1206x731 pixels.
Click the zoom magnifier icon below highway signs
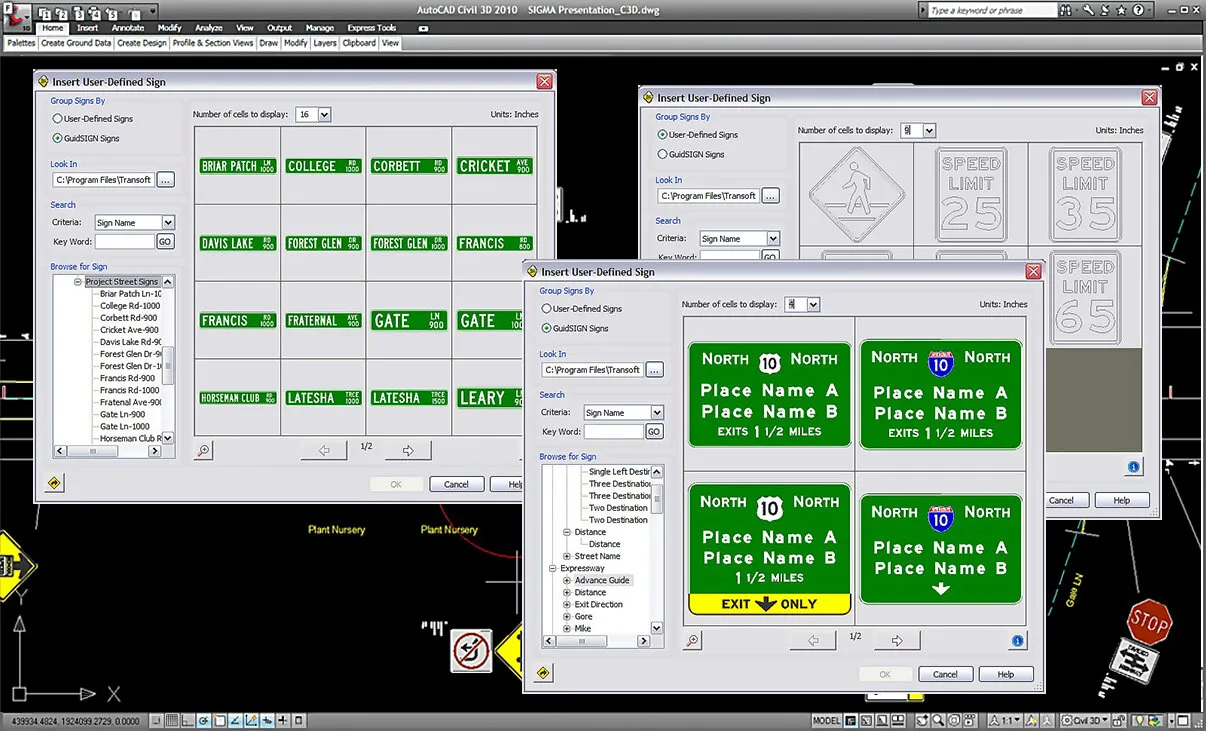coord(692,641)
